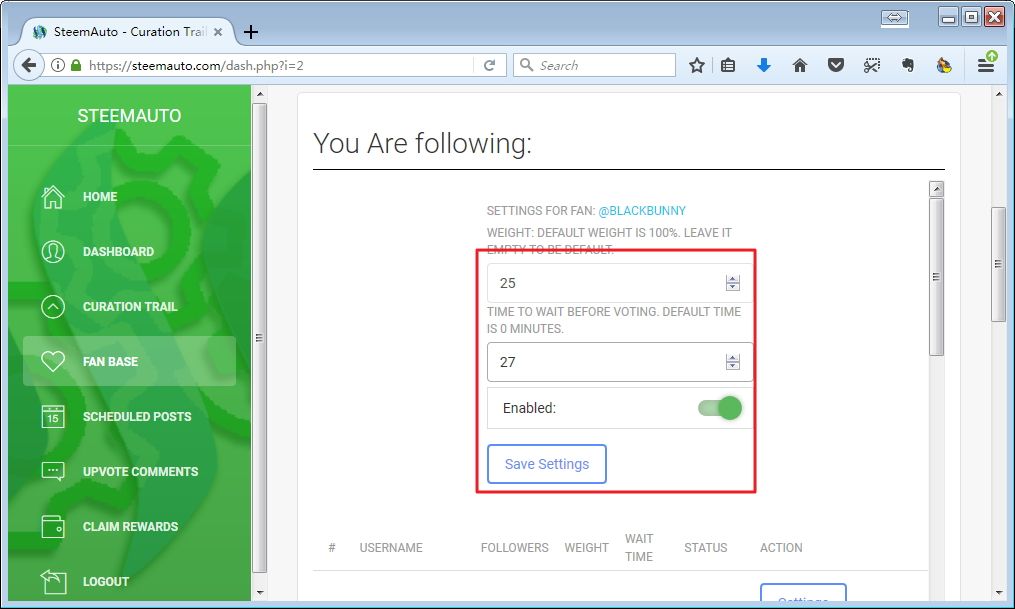Screen dimensions: 1015x609
Task: Click the speech bubble icon beside Upvote Comments
Action: coord(53,471)
